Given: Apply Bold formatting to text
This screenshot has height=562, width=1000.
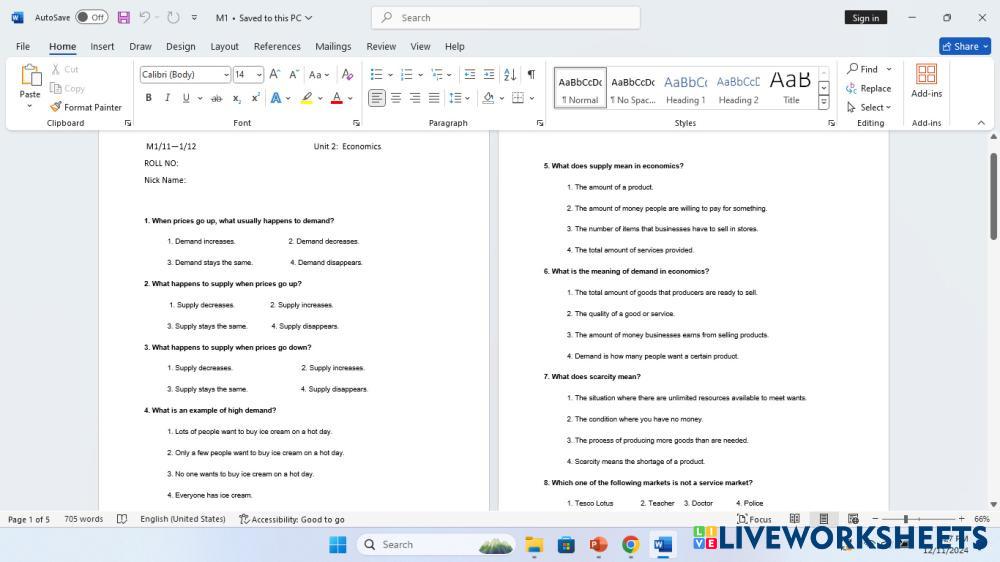Looking at the screenshot, I should coord(149,98).
